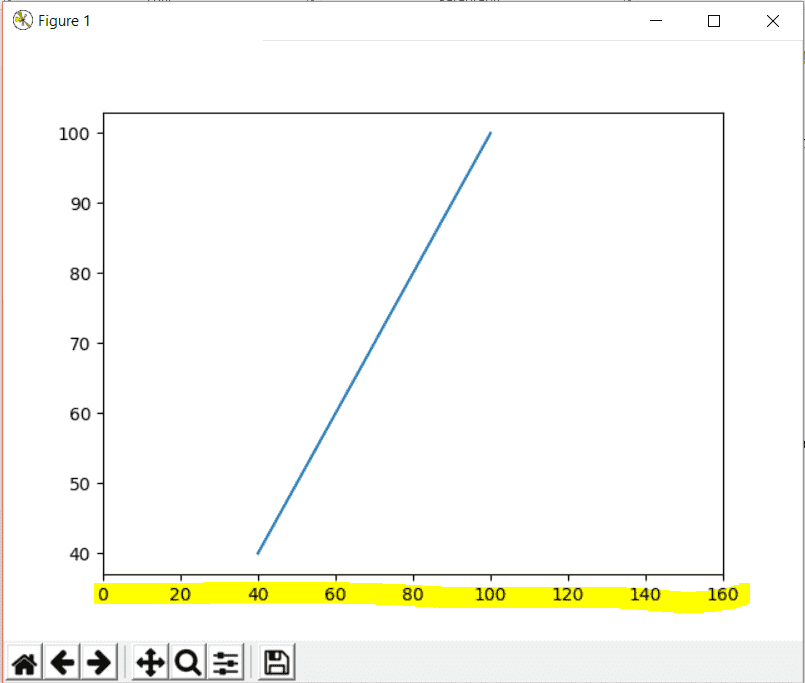Click the blue plotted line
The image size is (805, 683).
(374, 343)
